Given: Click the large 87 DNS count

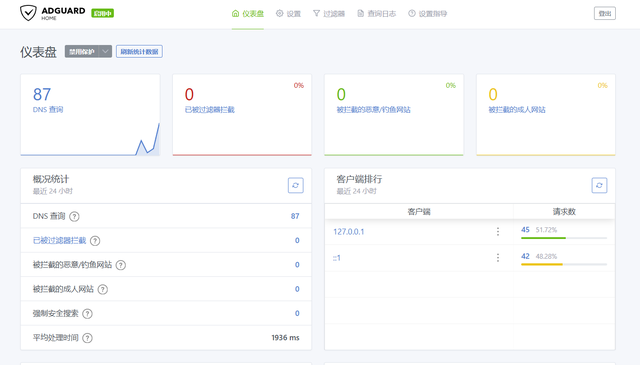Looking at the screenshot, I should click(42, 94).
